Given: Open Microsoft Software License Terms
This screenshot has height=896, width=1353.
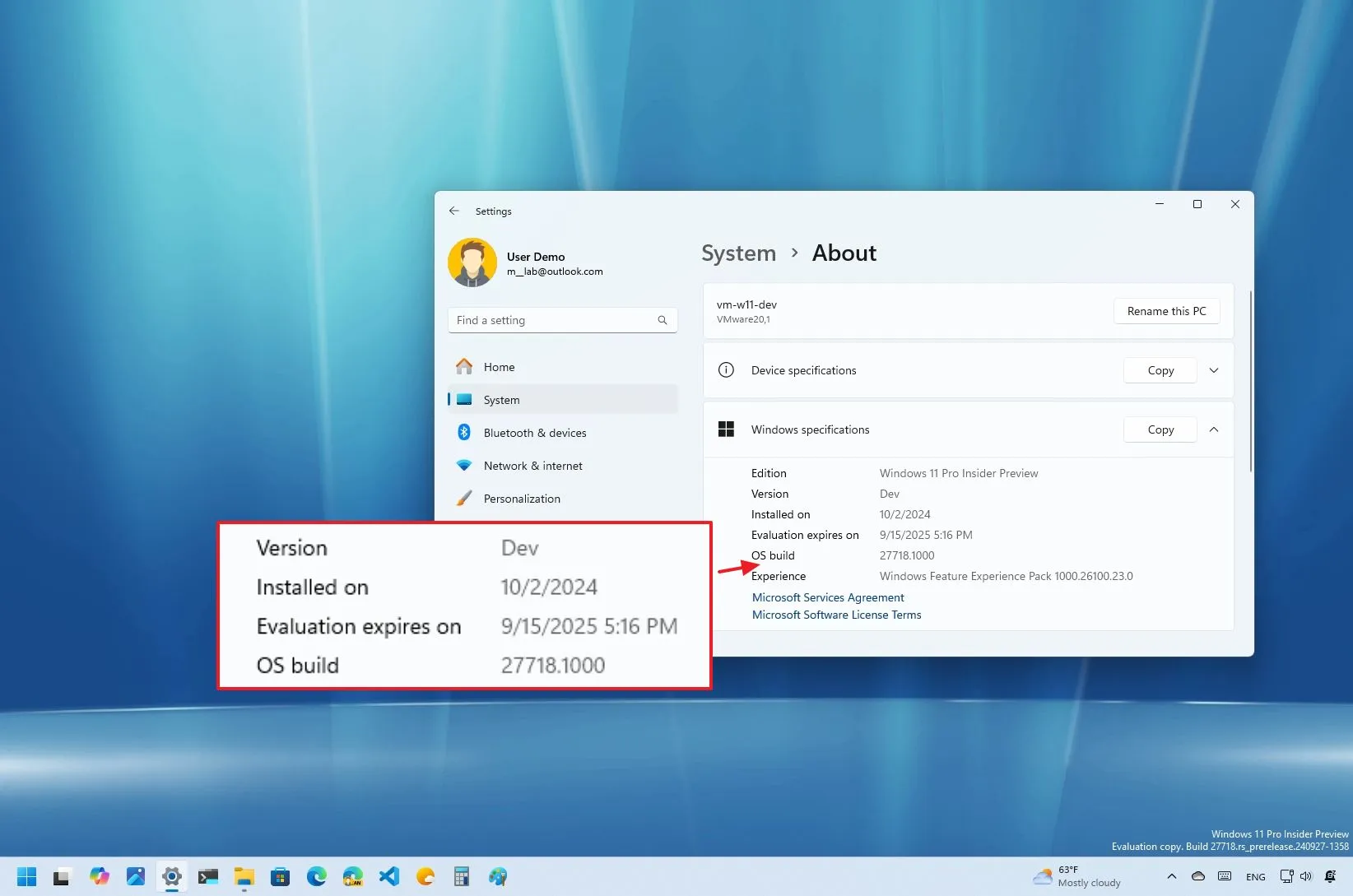Looking at the screenshot, I should 836,615.
